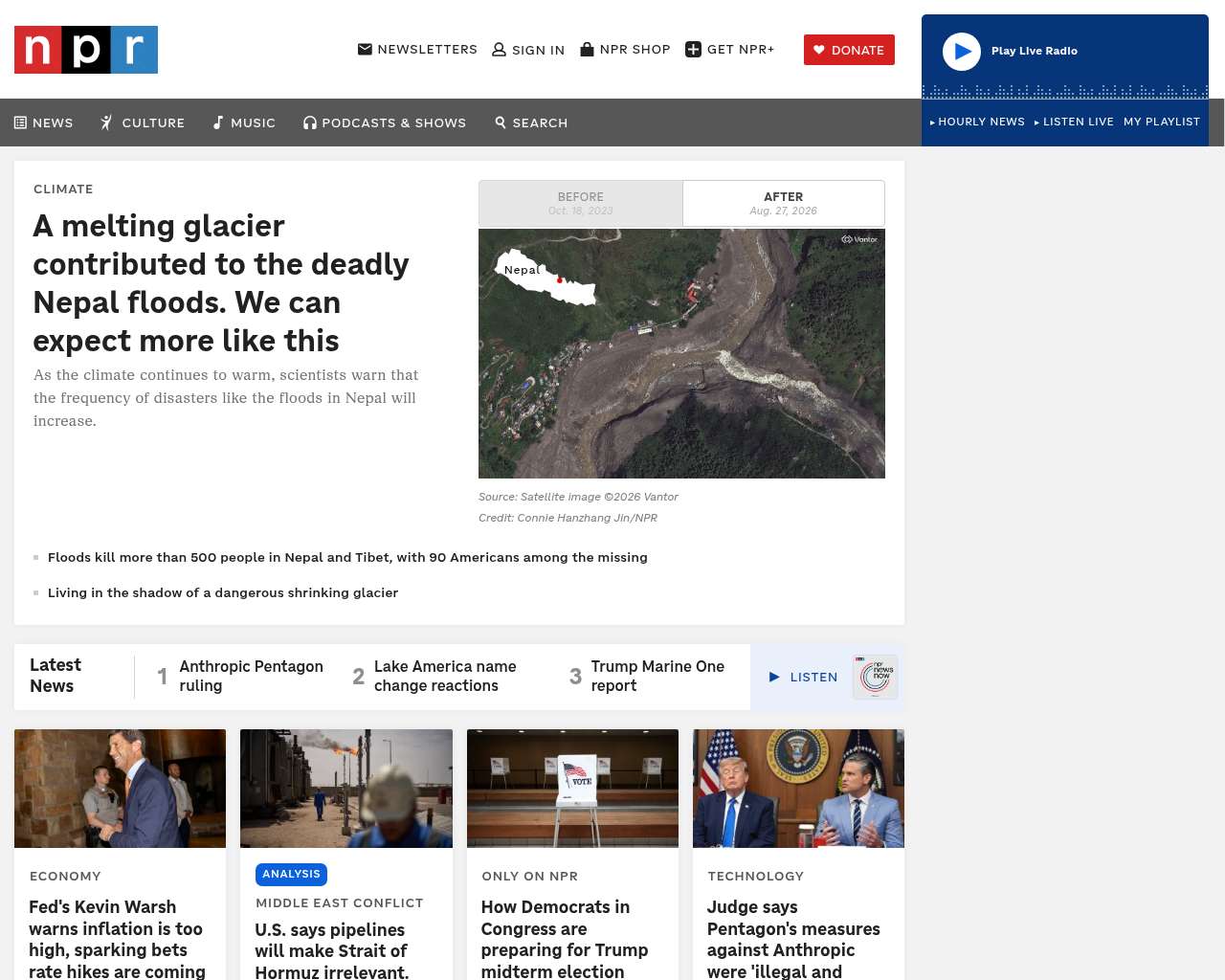Open the Kevin Warsh story photo

coord(121,789)
